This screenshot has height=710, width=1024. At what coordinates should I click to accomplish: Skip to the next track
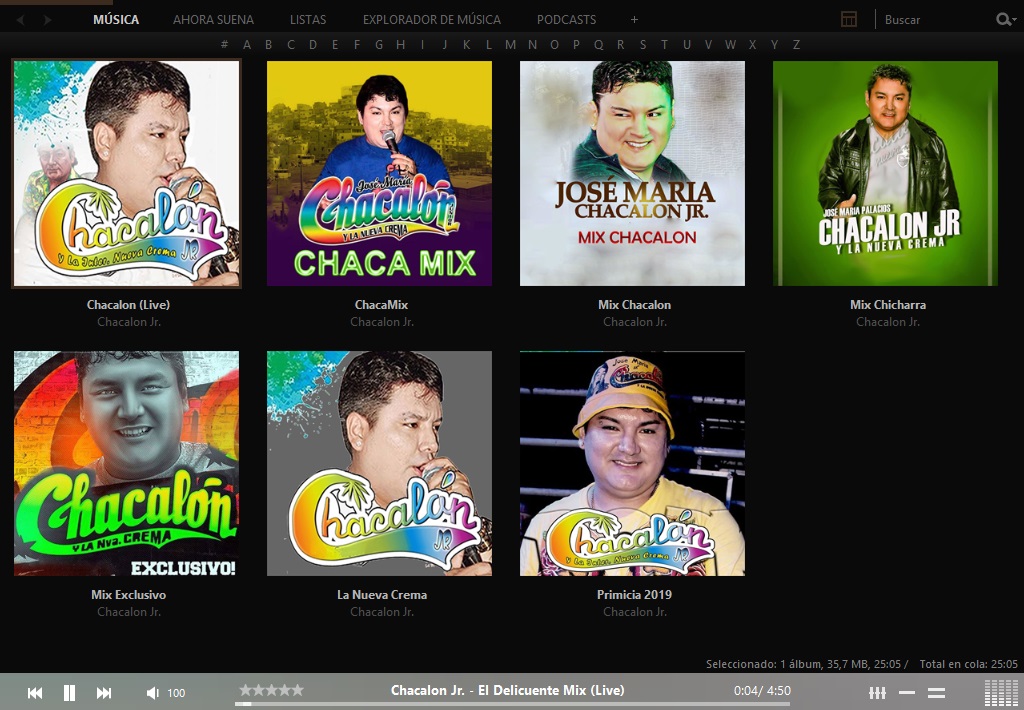[x=103, y=691]
